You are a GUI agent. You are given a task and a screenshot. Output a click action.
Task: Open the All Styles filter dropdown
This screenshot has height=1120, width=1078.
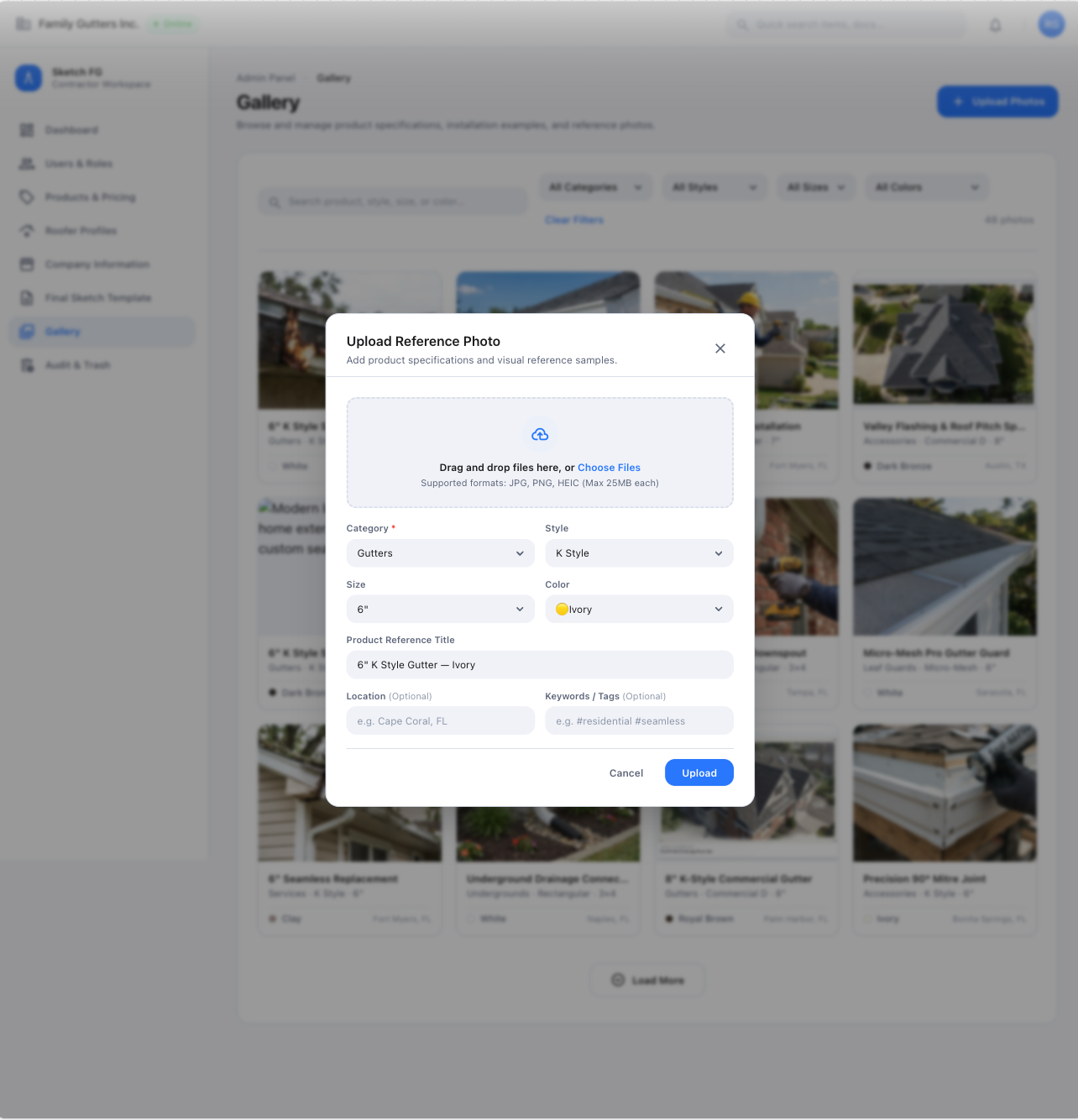(x=714, y=187)
